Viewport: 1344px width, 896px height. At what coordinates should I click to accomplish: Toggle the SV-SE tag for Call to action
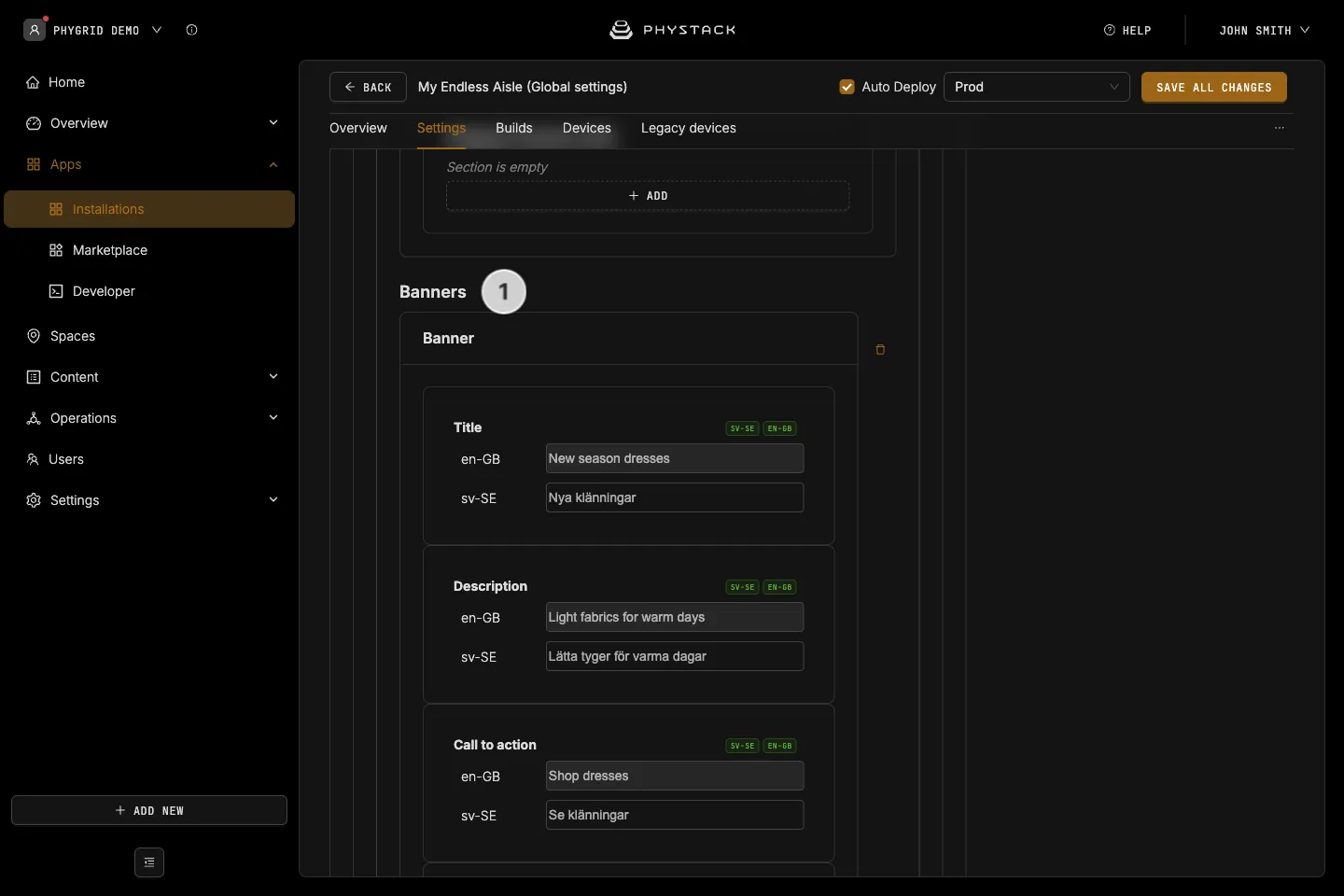pos(742,746)
